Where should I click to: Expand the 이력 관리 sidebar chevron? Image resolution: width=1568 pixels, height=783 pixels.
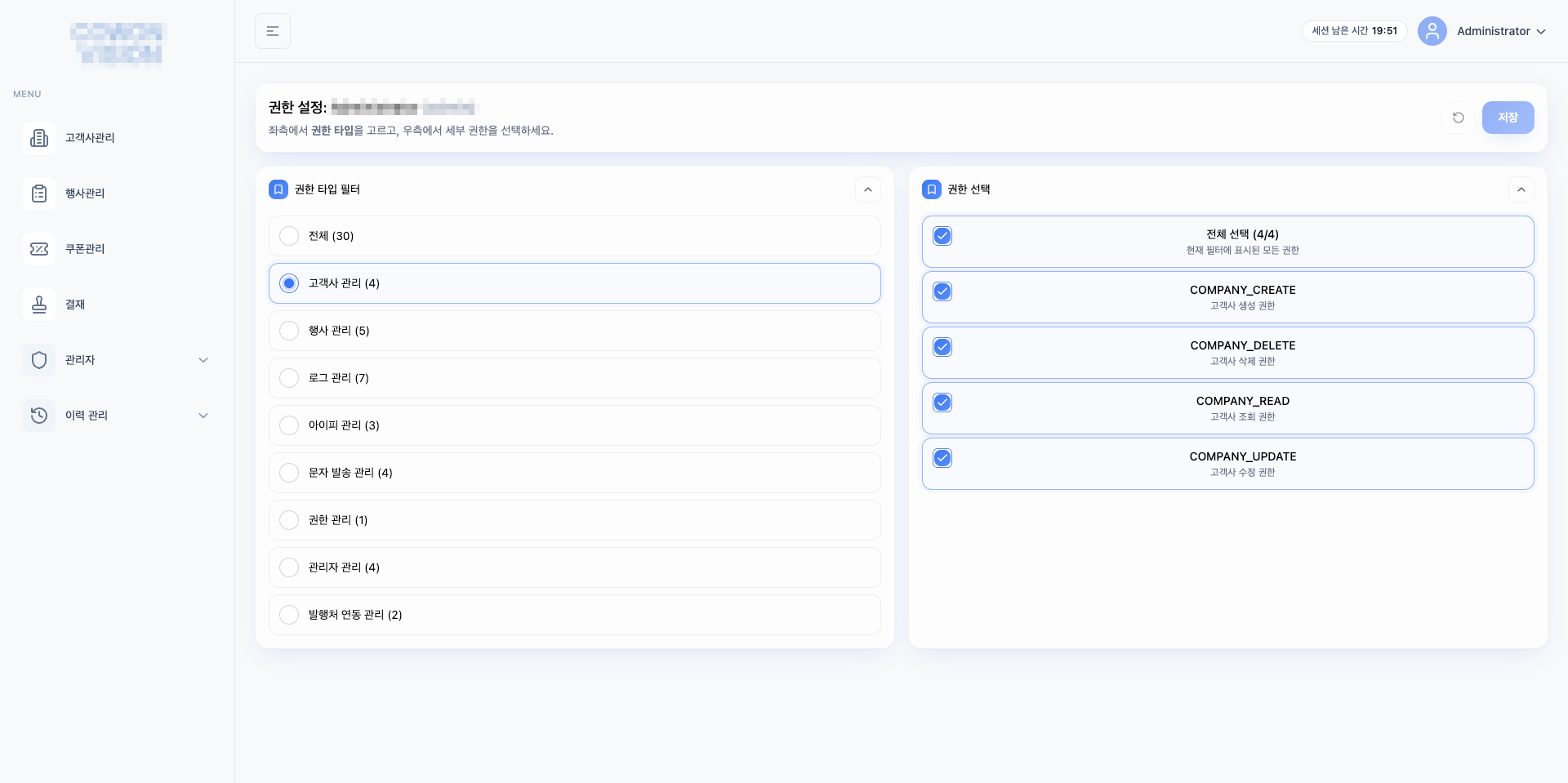pyautogui.click(x=203, y=416)
